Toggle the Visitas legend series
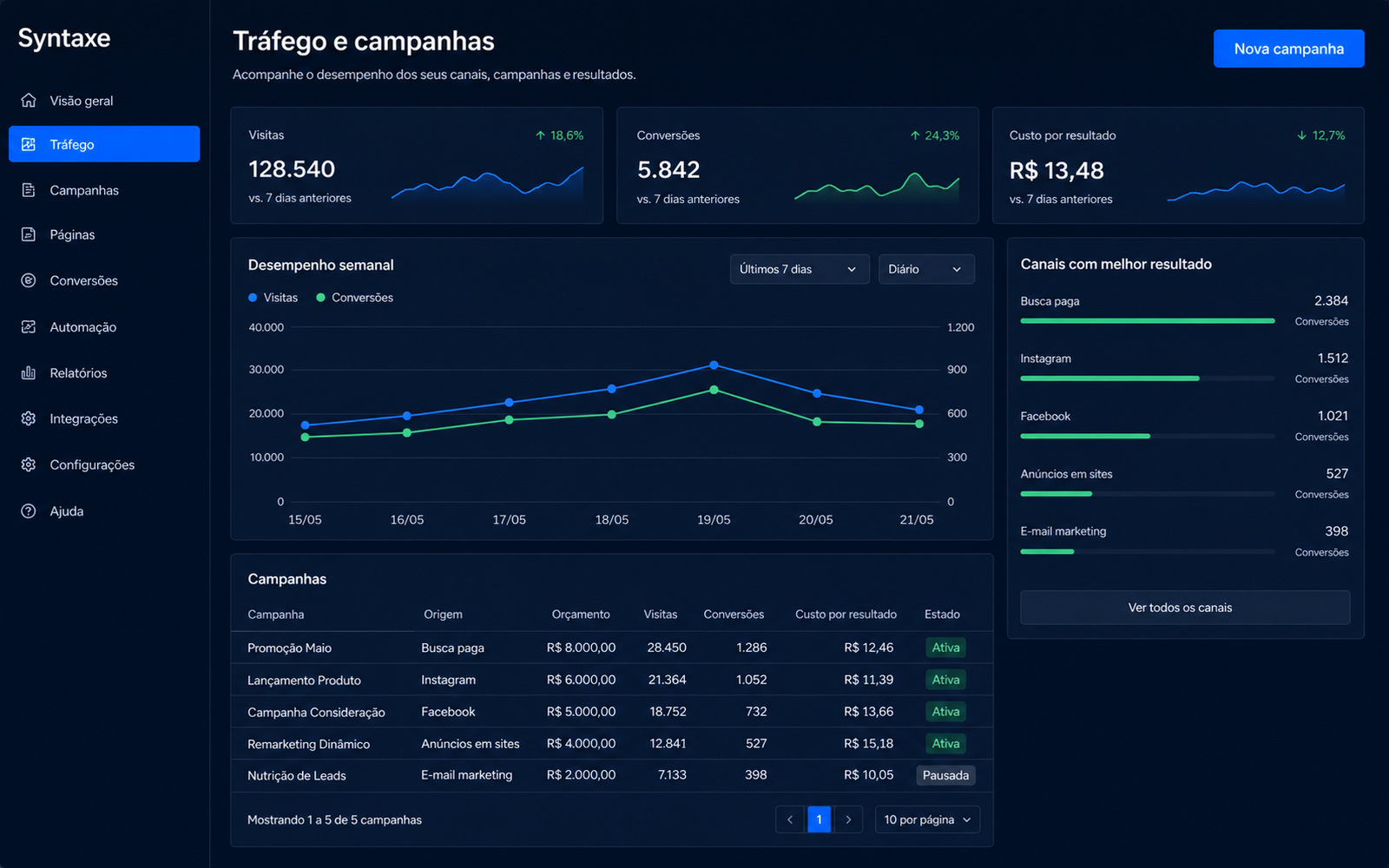This screenshot has width=1389, height=868. [273, 298]
